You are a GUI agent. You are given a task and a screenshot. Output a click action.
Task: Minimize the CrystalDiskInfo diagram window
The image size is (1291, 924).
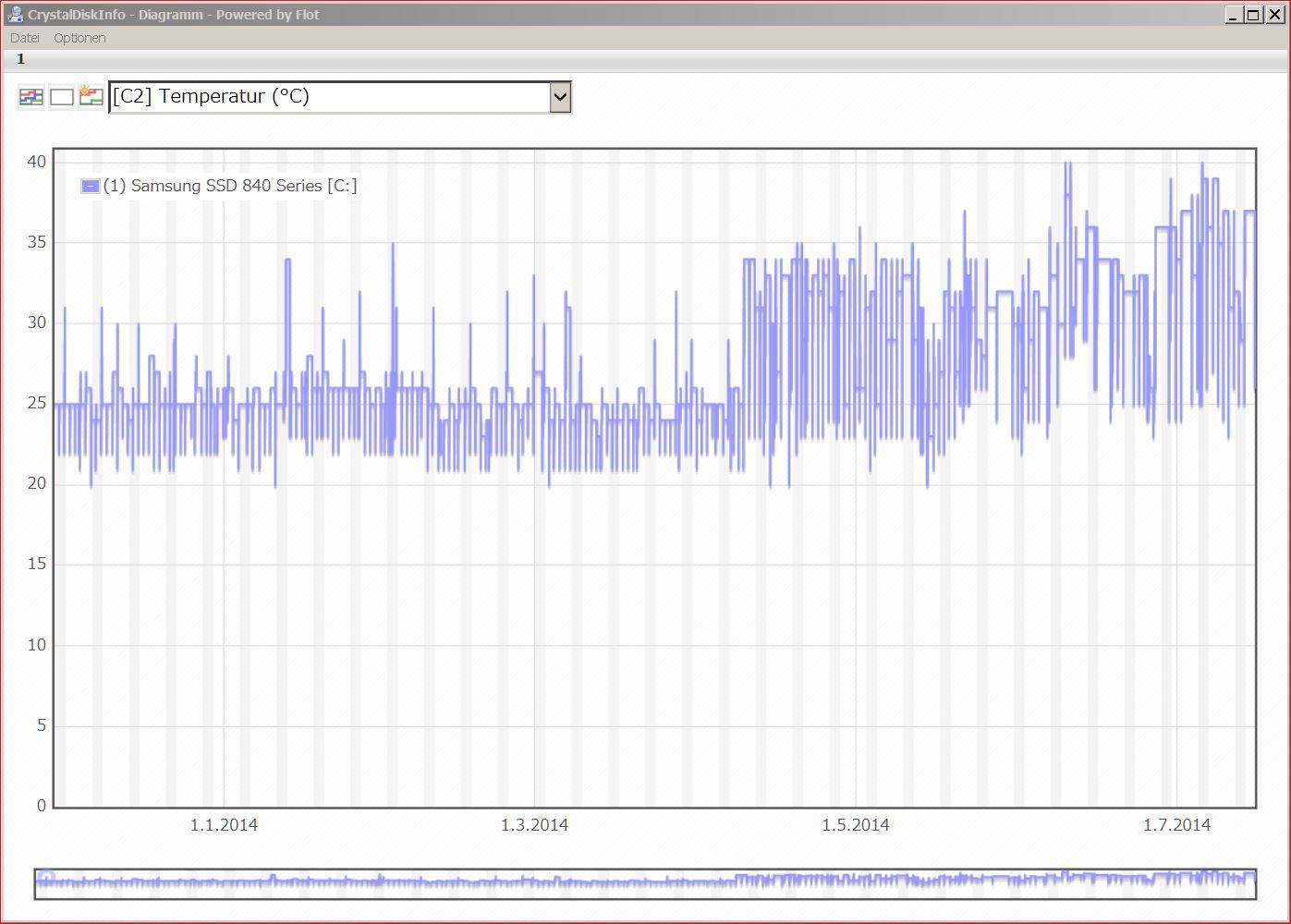[1234, 15]
